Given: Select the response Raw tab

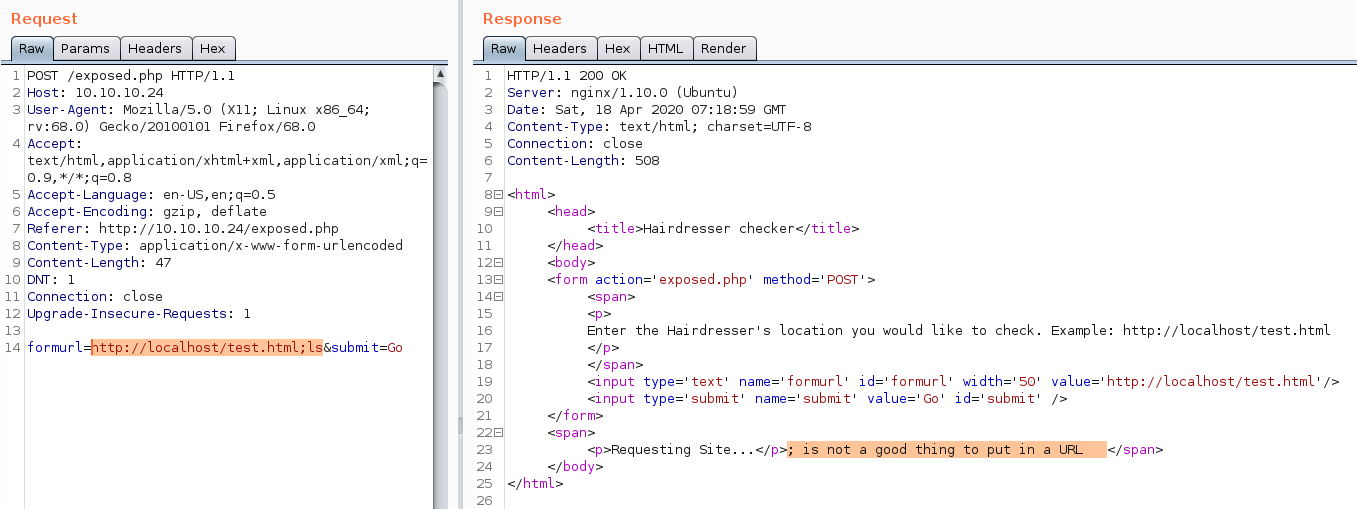Looking at the screenshot, I should [504, 48].
